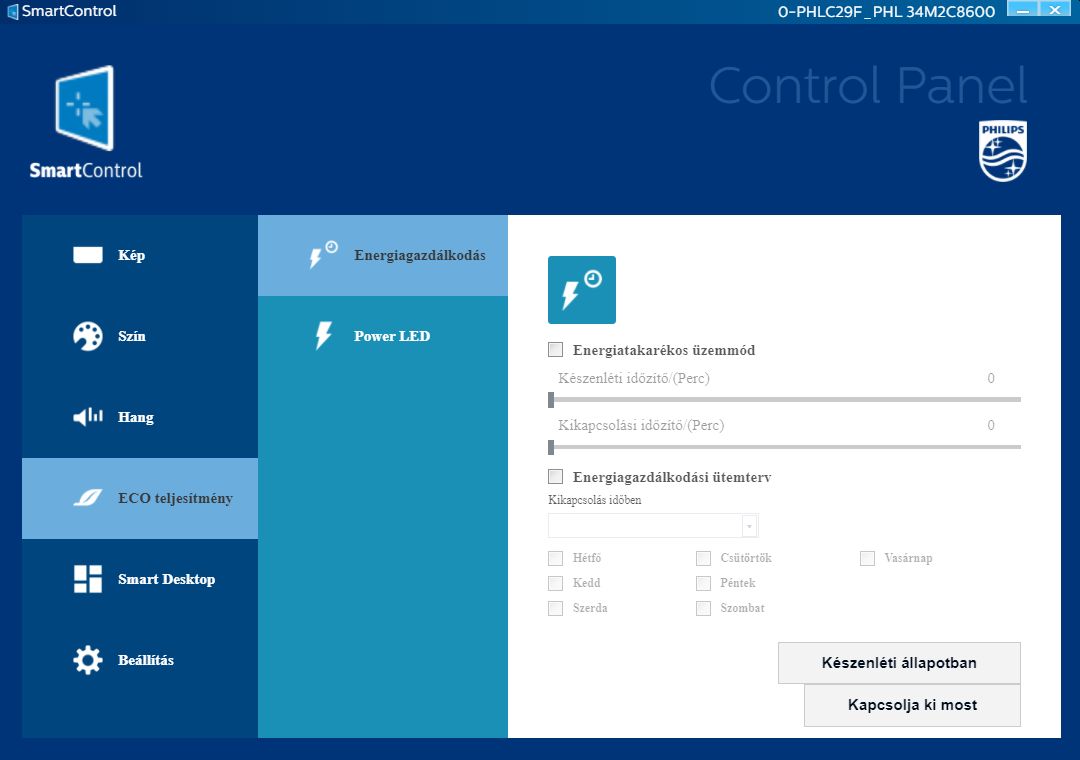Select the Energiagazdálkodás submenu tab
This screenshot has width=1080, height=760.
pos(383,255)
